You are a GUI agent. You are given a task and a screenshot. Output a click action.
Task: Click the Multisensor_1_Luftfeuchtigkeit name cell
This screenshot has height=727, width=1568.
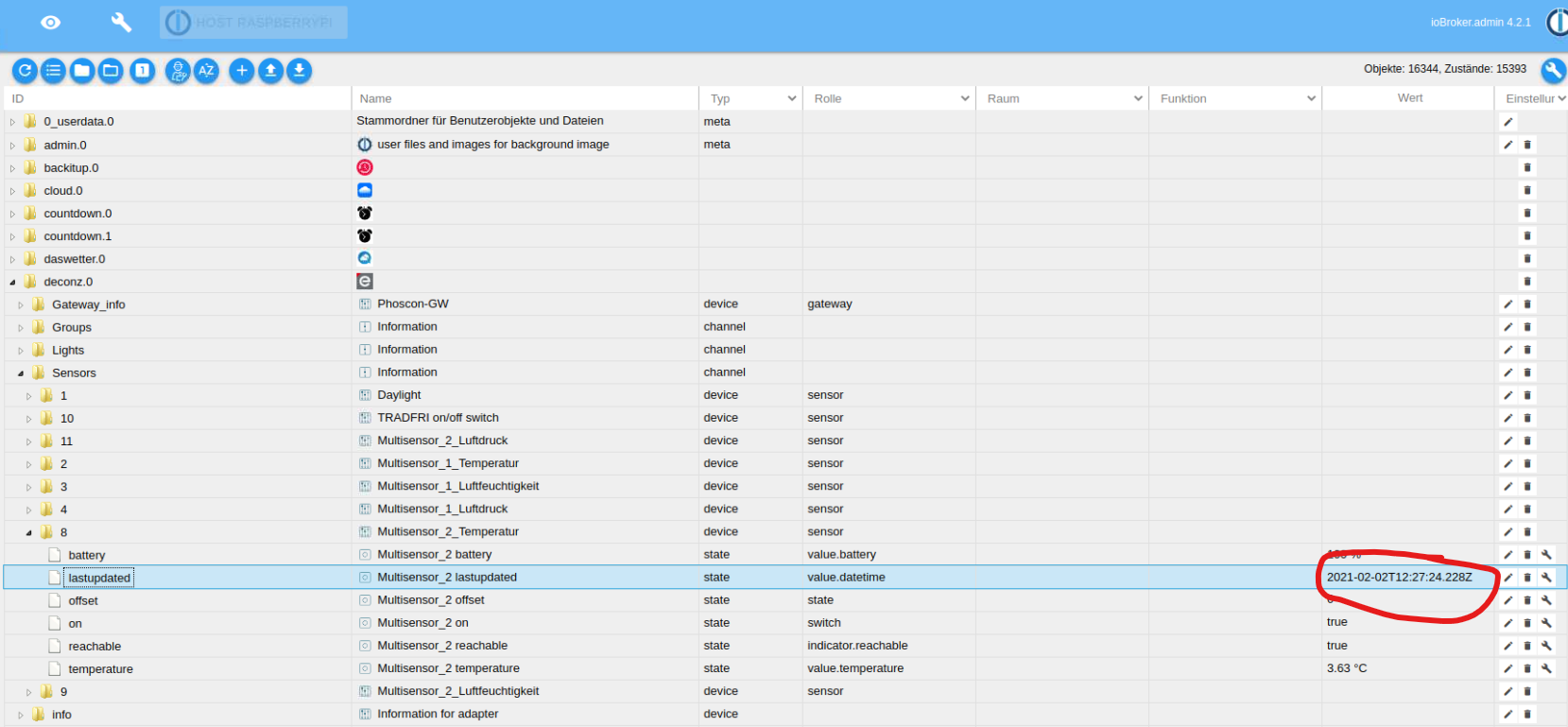click(x=525, y=486)
